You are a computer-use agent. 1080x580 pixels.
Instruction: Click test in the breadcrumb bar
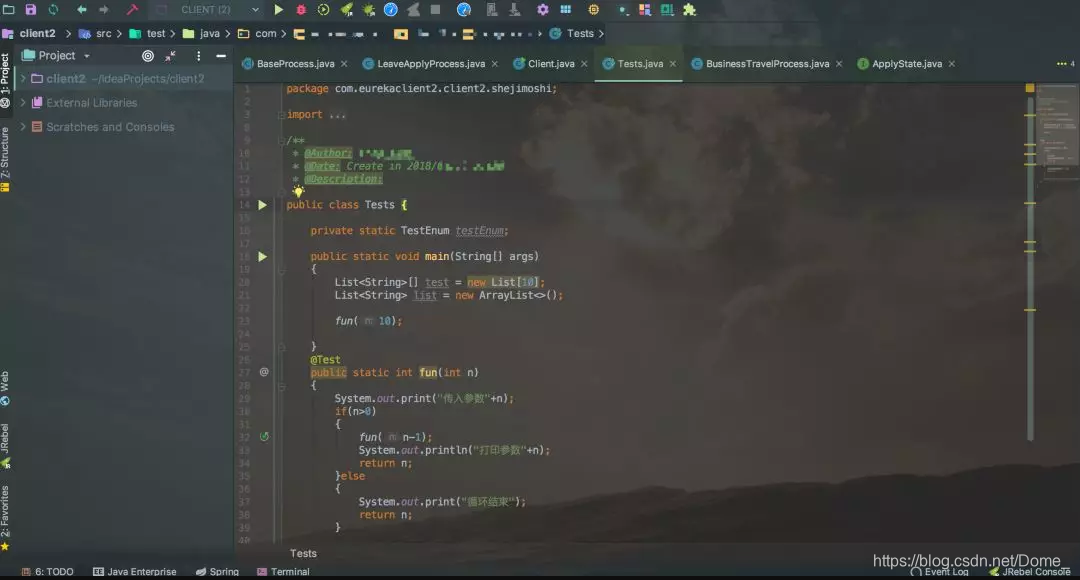pyautogui.click(x=156, y=34)
